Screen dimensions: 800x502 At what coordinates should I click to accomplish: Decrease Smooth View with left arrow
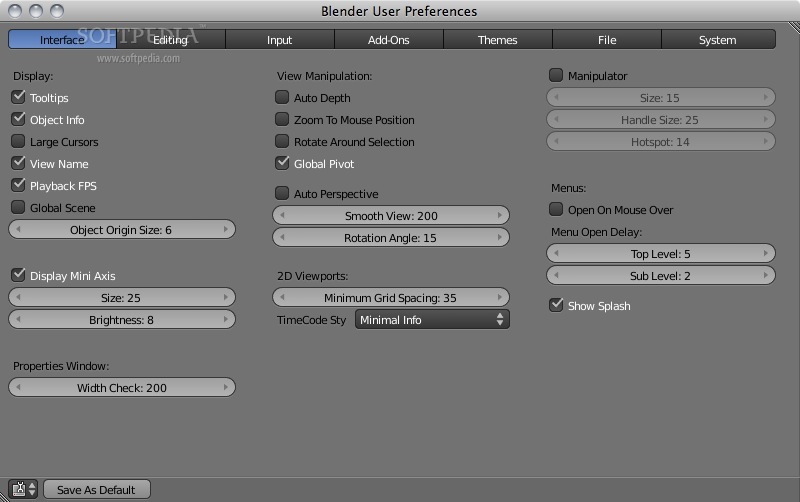click(282, 215)
